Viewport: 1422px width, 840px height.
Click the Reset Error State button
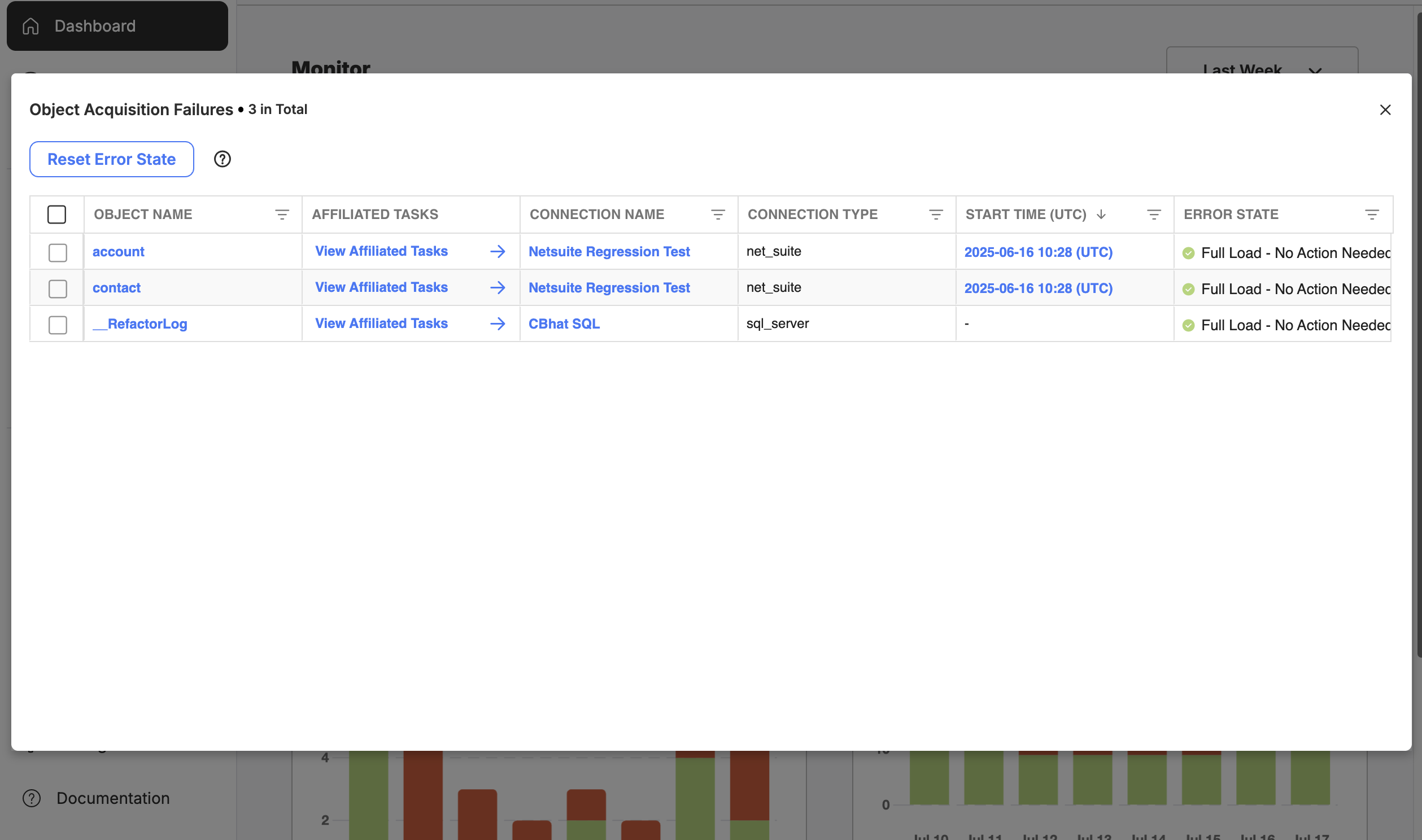pyautogui.click(x=111, y=159)
